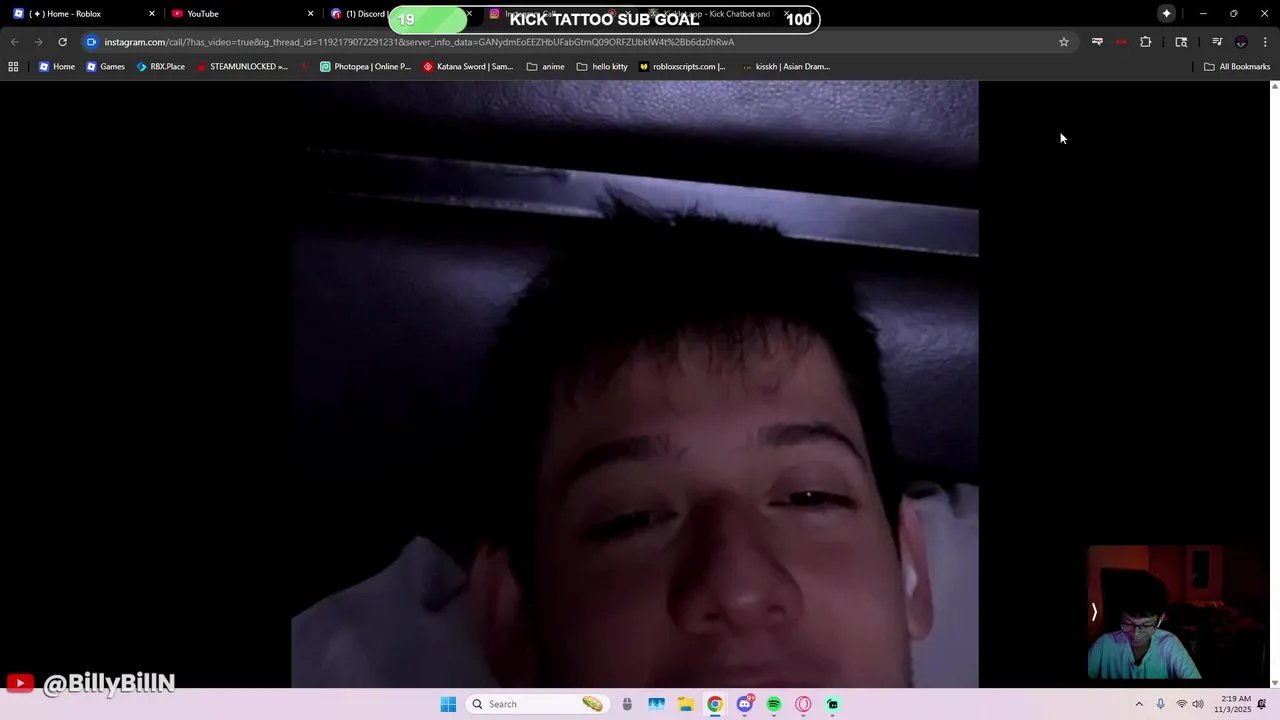
Task: Expand the anime bookmarks folder
Action: (546, 67)
